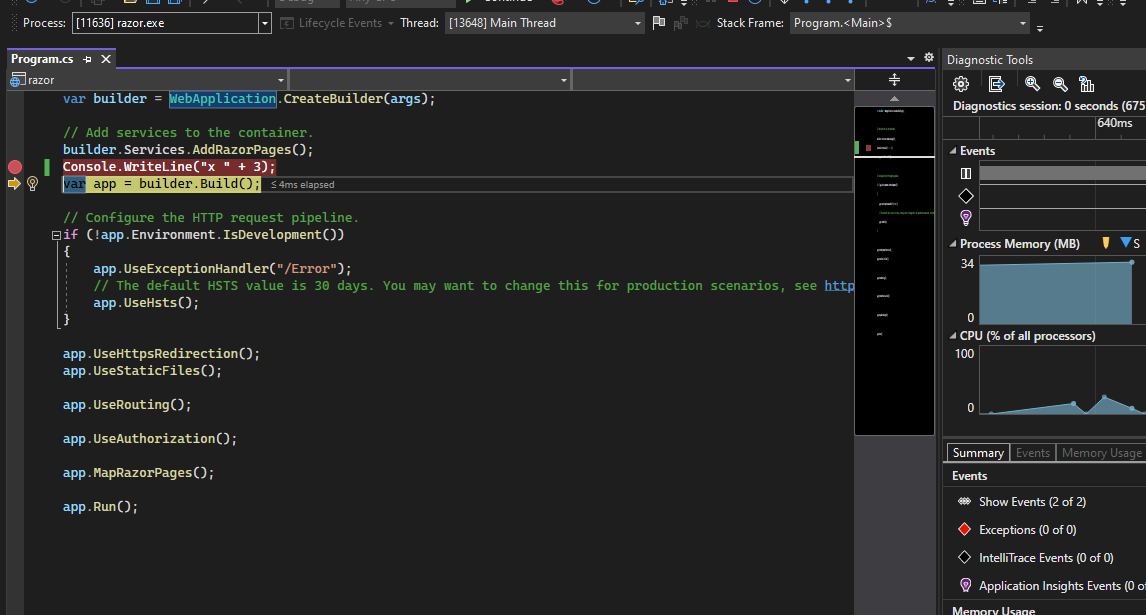
Task: Open editor settings gear beside tab well
Action: click(x=928, y=57)
